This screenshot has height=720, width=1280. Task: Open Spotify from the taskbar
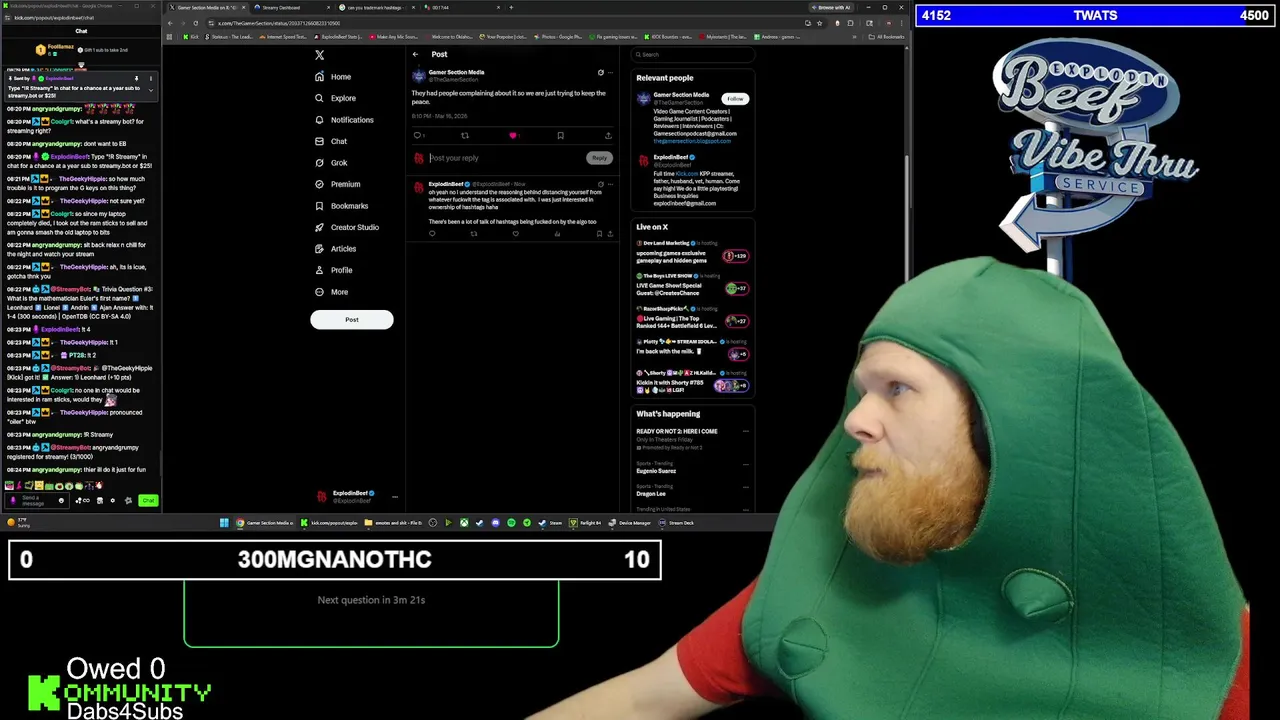[511, 523]
